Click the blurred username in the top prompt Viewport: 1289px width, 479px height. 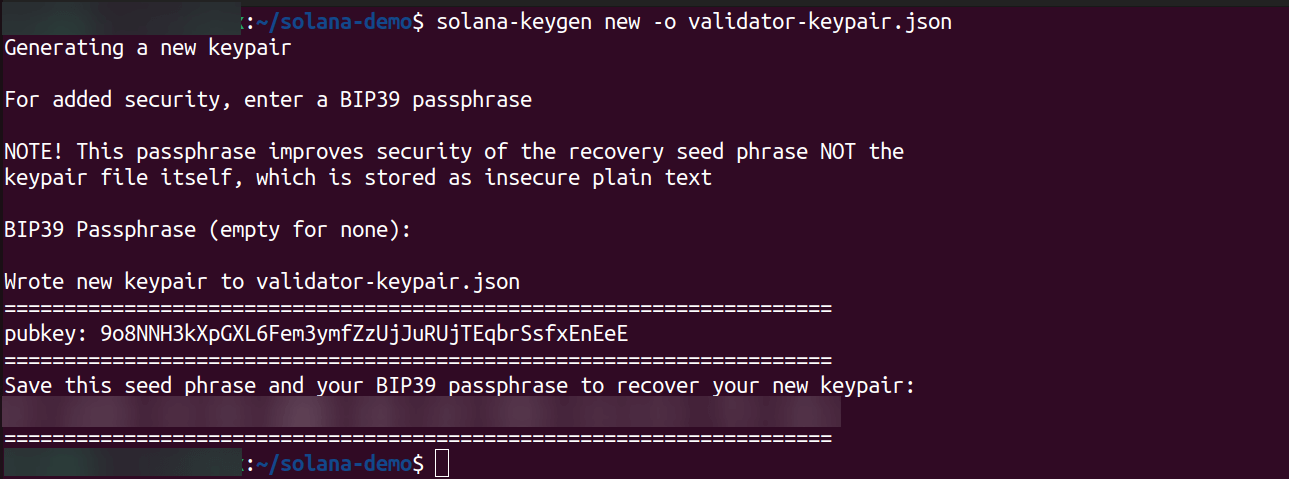122,21
